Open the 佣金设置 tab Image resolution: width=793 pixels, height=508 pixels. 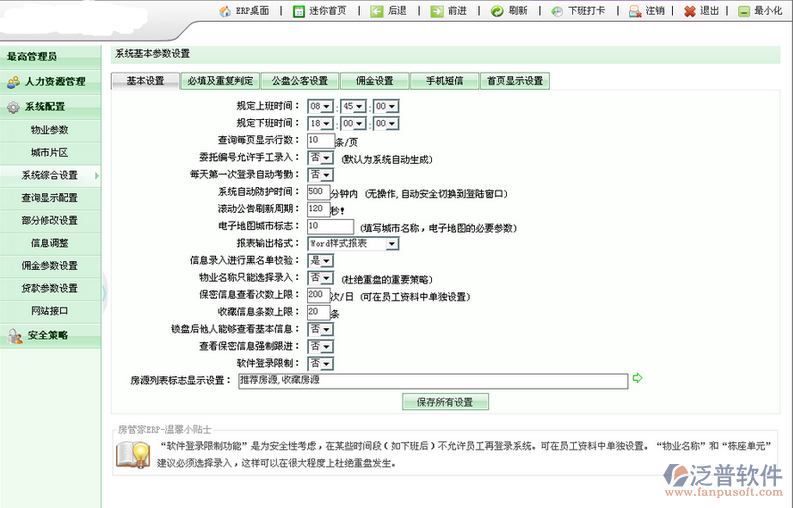(x=375, y=81)
